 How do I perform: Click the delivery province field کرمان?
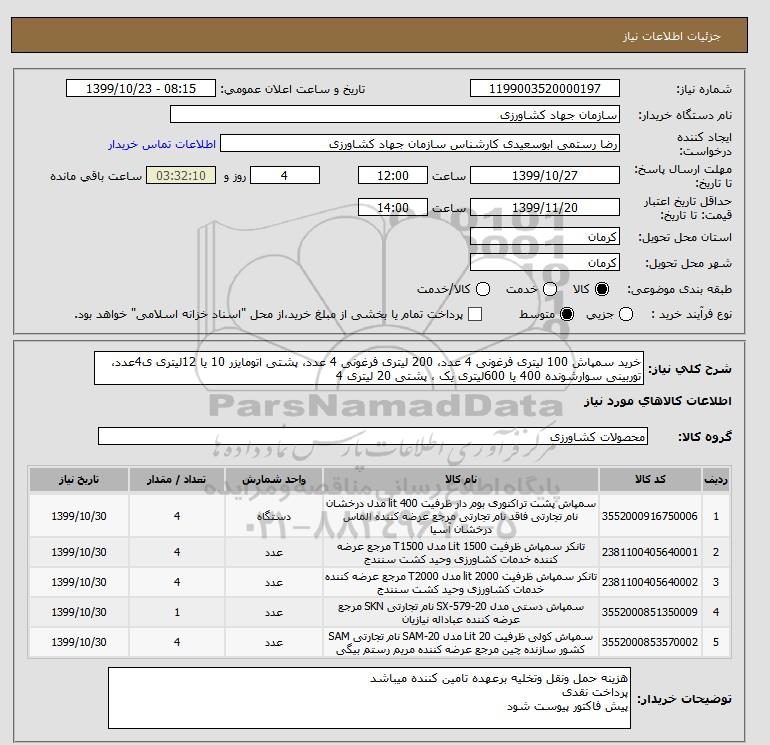[x=545, y=237]
